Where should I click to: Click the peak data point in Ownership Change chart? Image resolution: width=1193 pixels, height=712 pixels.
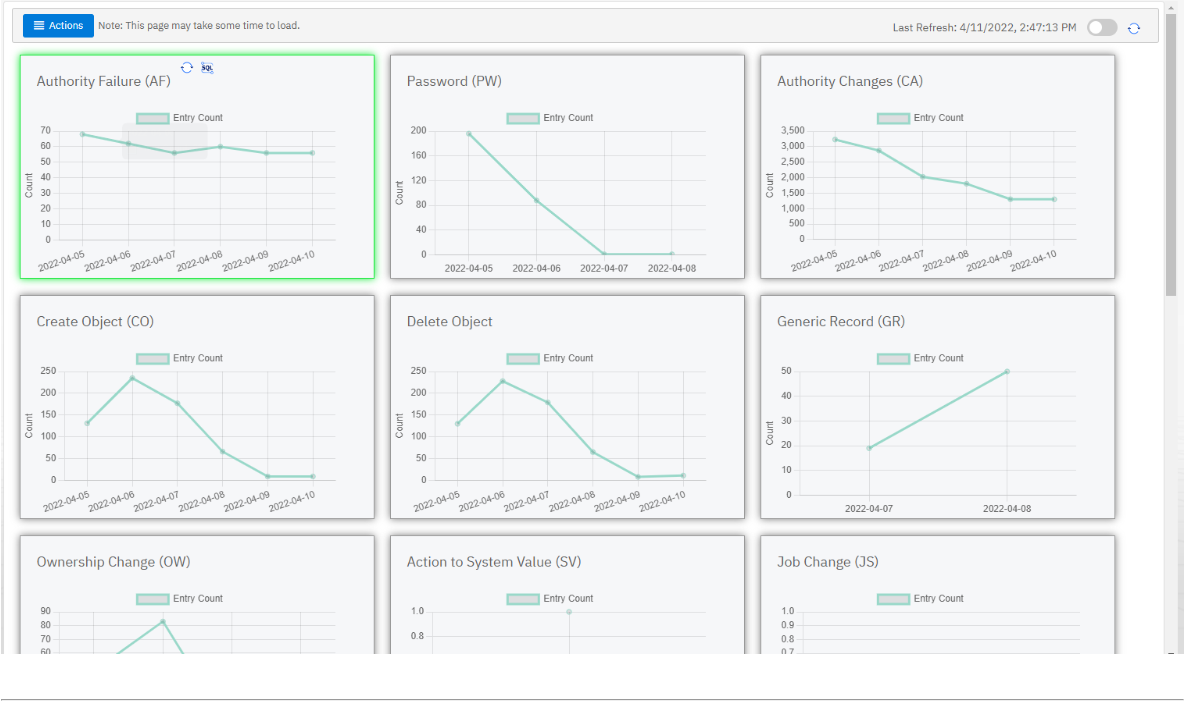coord(163,621)
